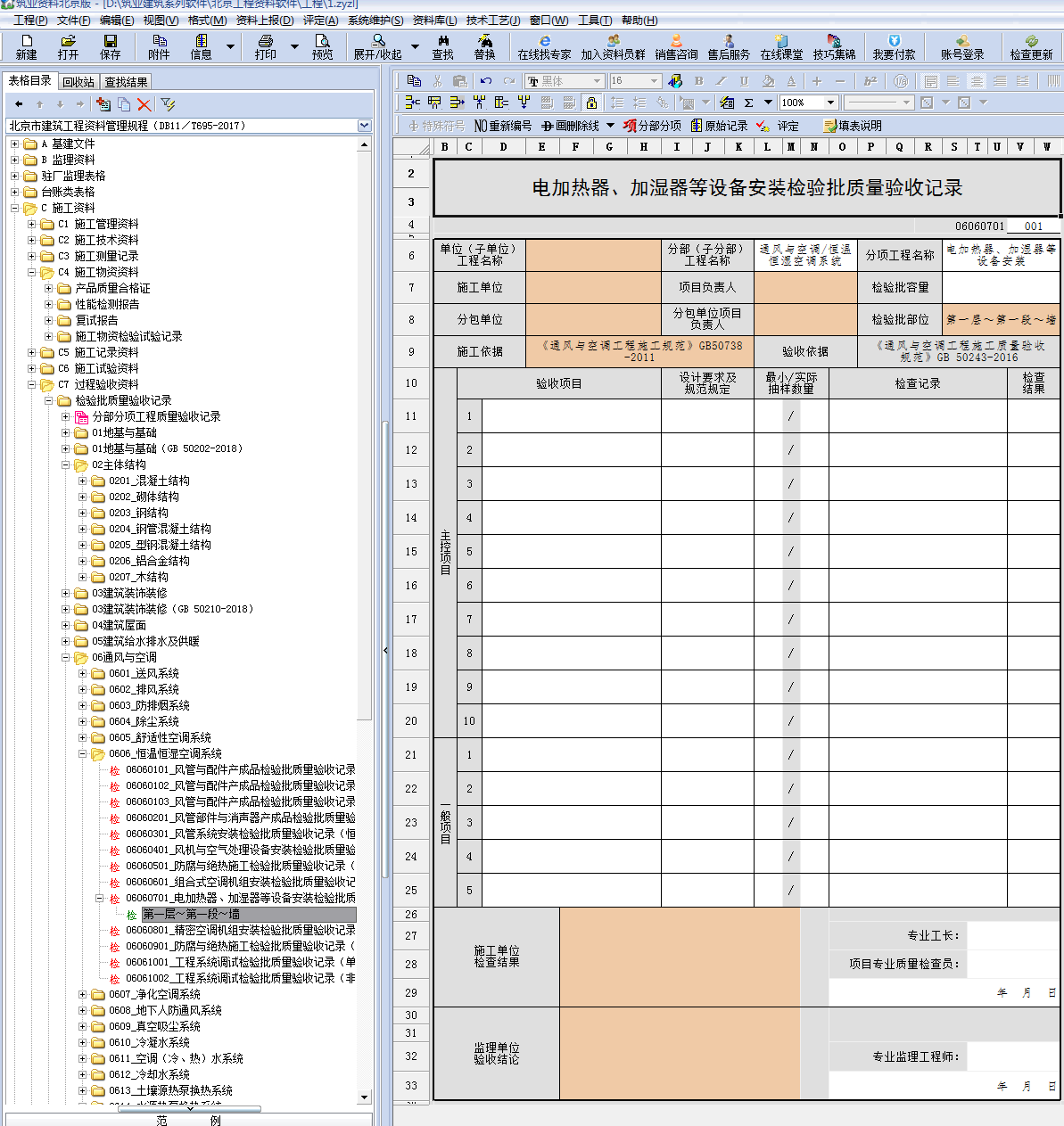Toggle bold formatting B
Screen dimensions: 1064x1126
point(699,80)
